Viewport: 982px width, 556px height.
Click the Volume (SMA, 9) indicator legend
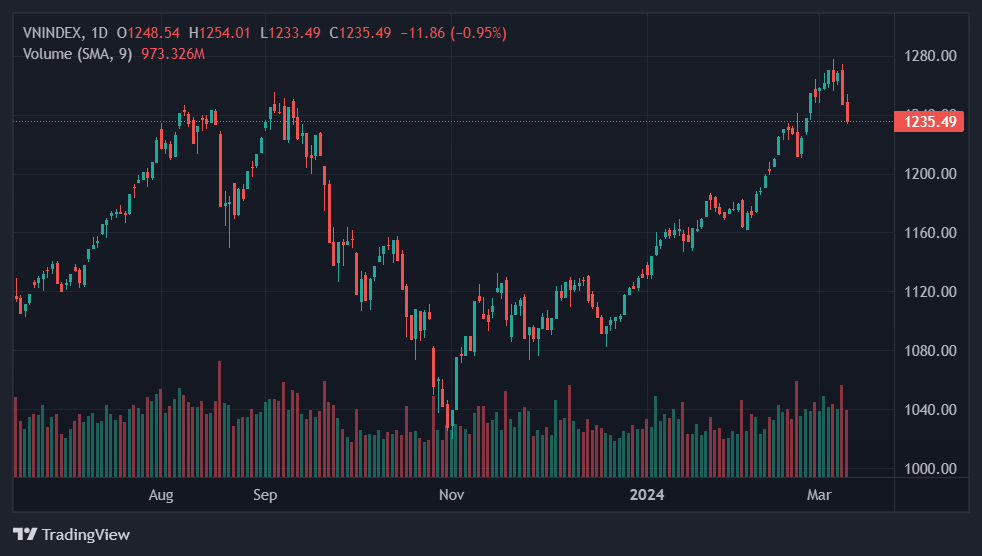(78, 53)
